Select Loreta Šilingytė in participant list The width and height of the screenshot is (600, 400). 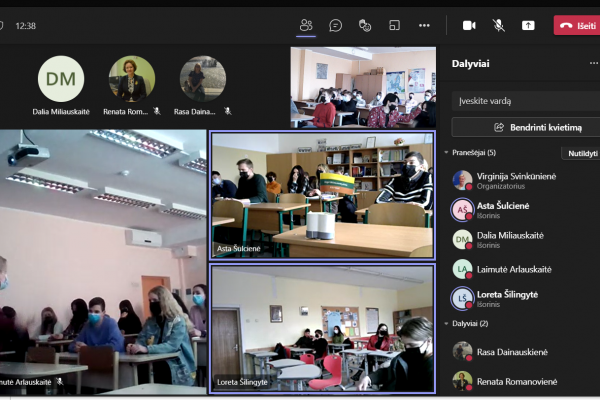tap(521, 299)
